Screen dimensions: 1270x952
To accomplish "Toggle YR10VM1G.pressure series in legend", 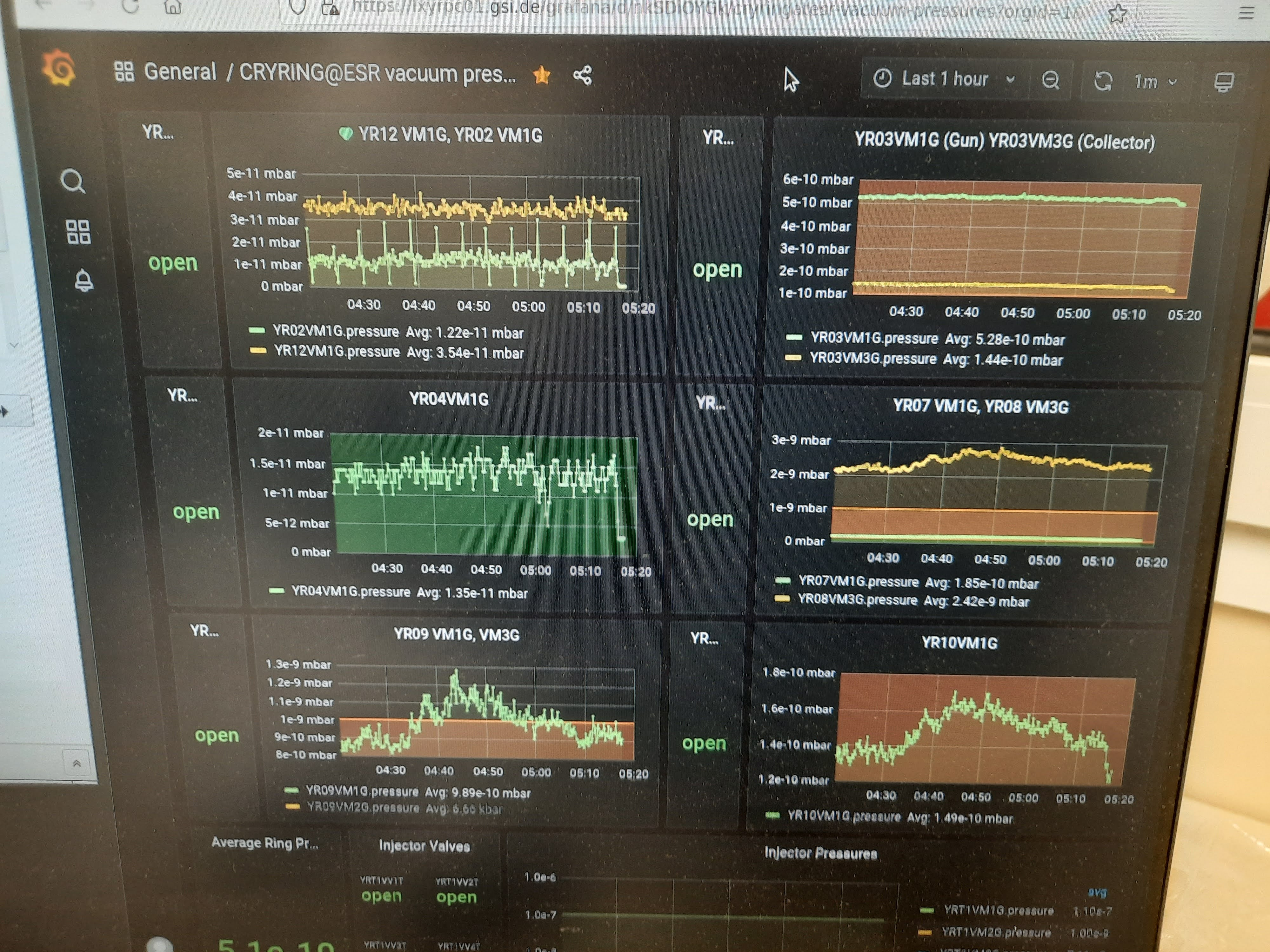I will [x=843, y=816].
